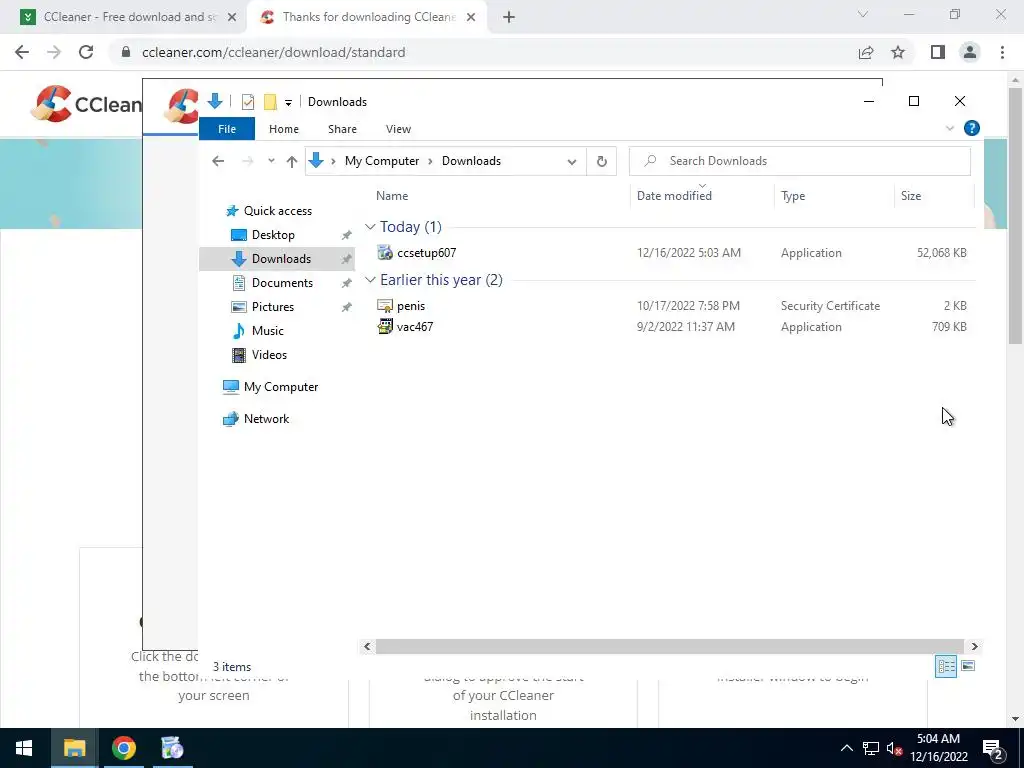This screenshot has height=768, width=1024.
Task: Open Desktop in navigation pane
Action: tap(273, 235)
